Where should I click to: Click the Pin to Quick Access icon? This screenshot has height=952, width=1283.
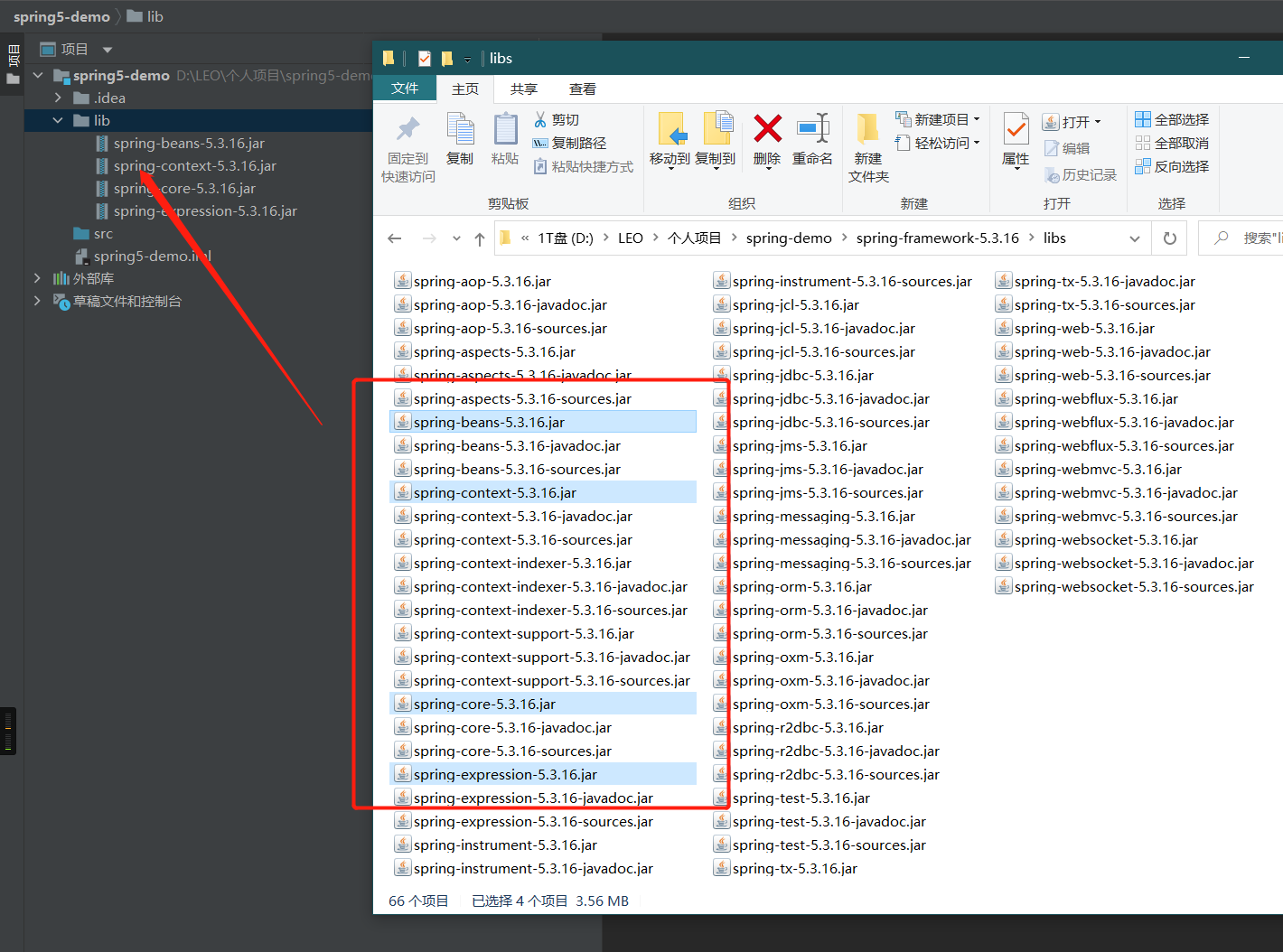click(x=407, y=131)
